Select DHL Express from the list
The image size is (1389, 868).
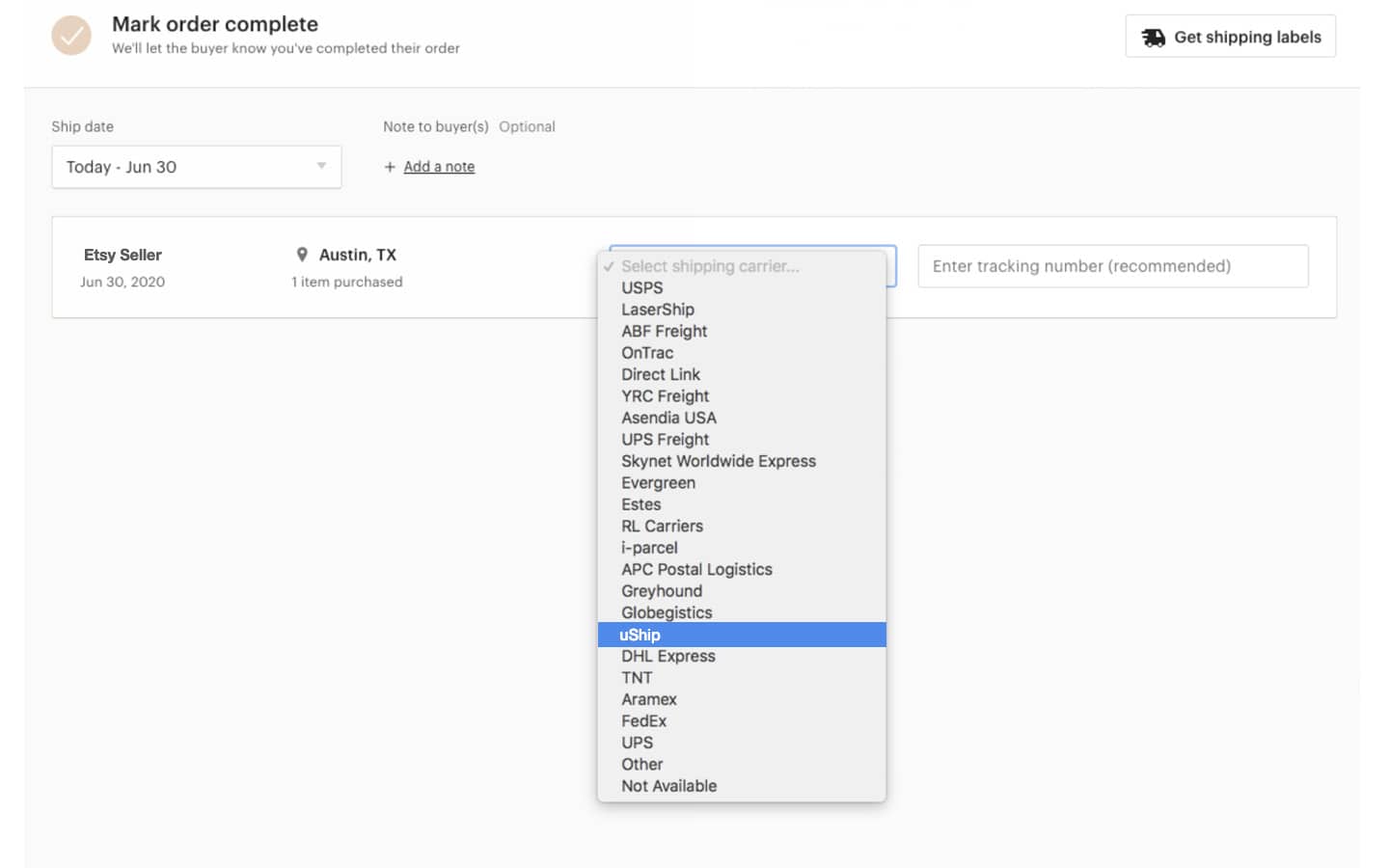[668, 656]
